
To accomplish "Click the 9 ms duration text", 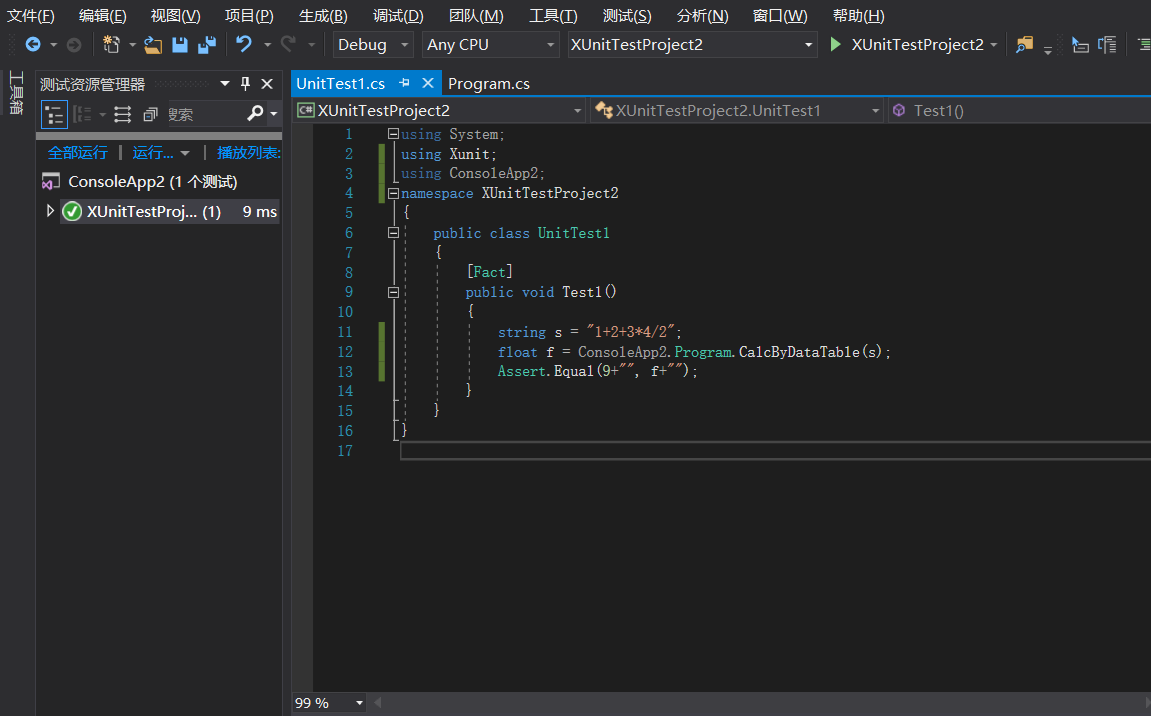I will 260,211.
